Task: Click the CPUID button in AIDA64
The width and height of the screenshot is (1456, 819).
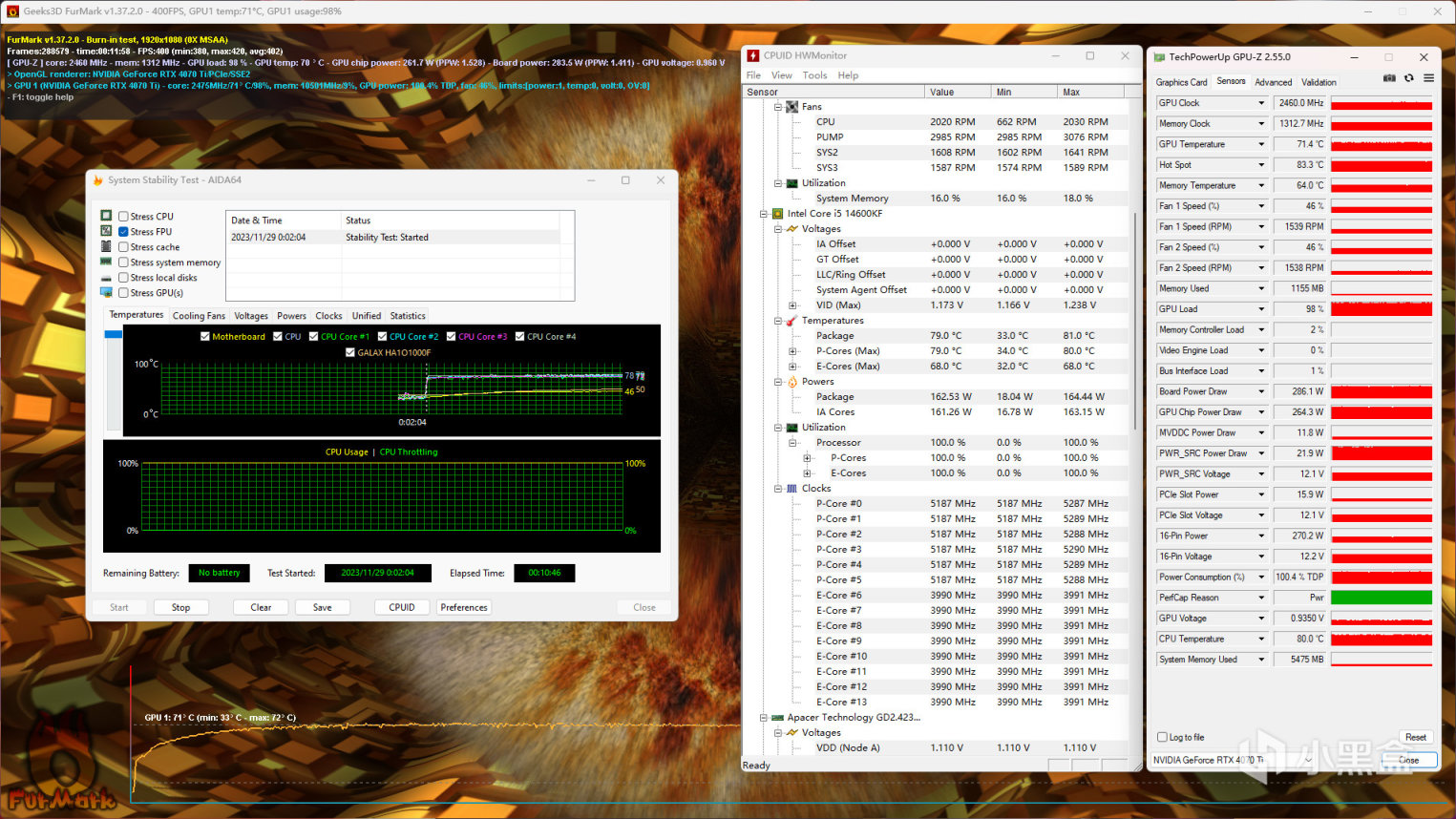Action: tap(402, 607)
